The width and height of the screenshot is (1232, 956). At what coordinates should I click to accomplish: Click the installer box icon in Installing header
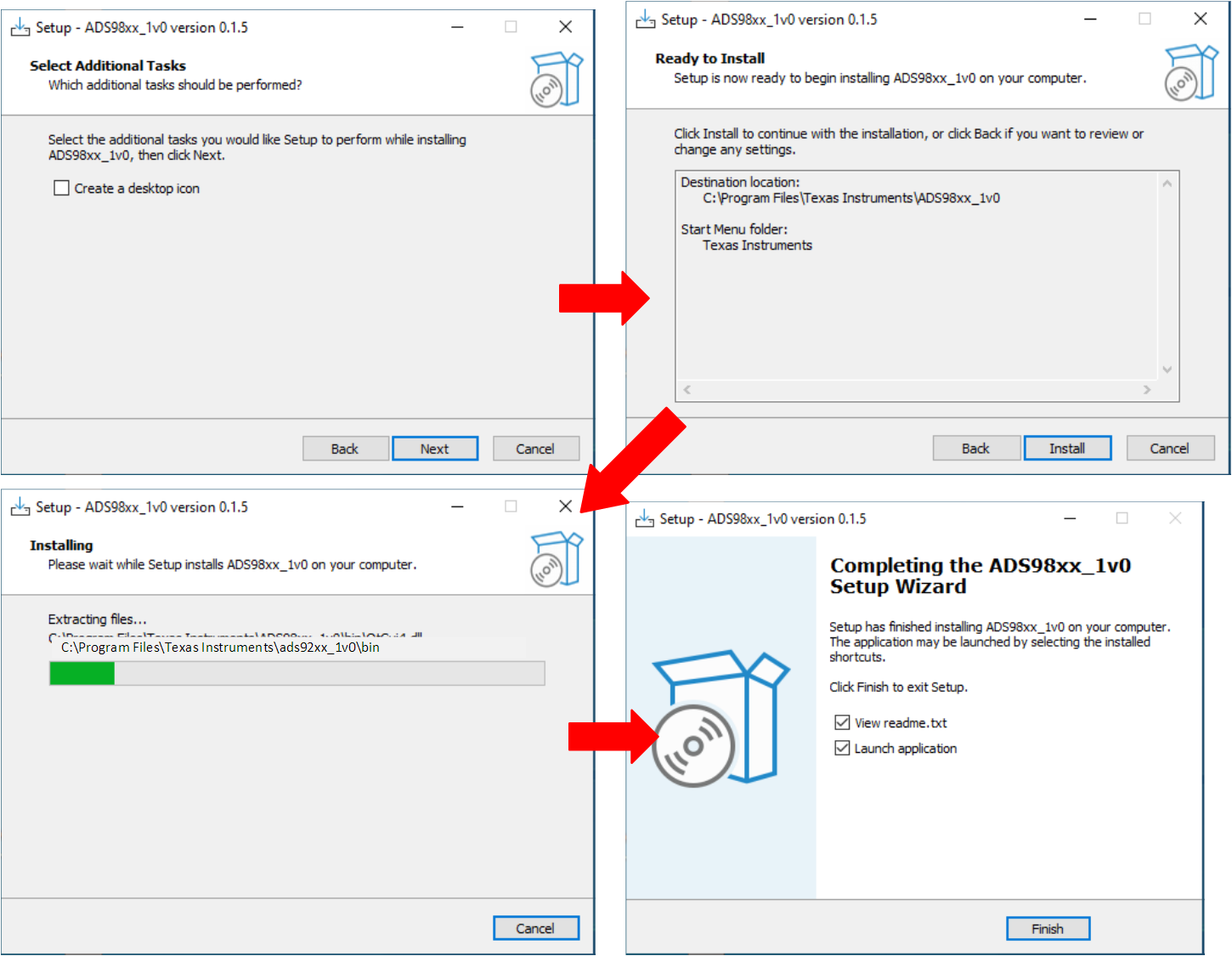tap(557, 558)
